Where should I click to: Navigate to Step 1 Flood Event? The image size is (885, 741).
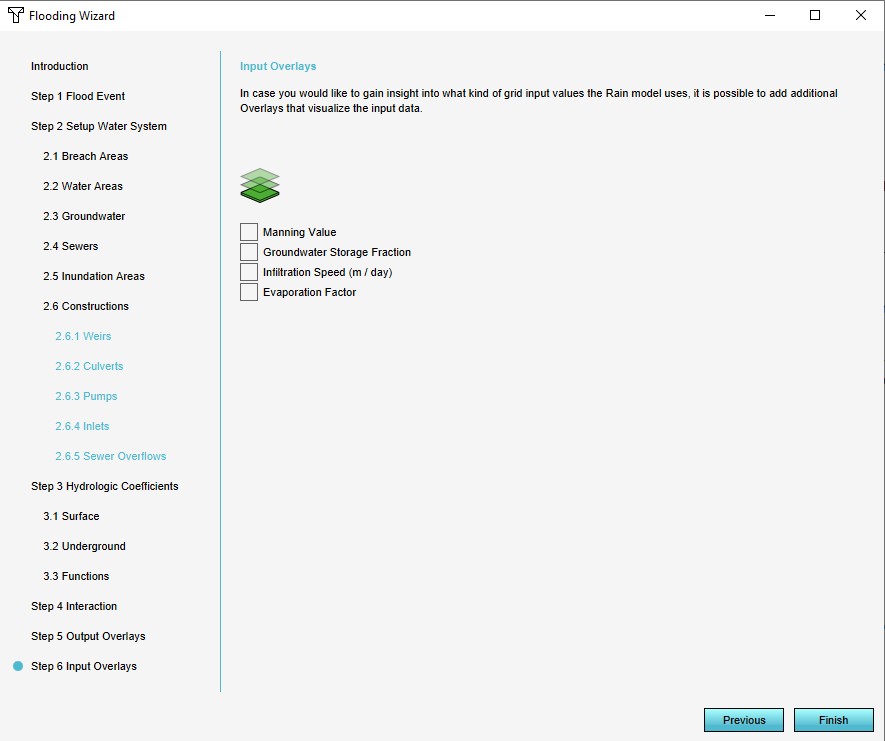click(x=78, y=96)
